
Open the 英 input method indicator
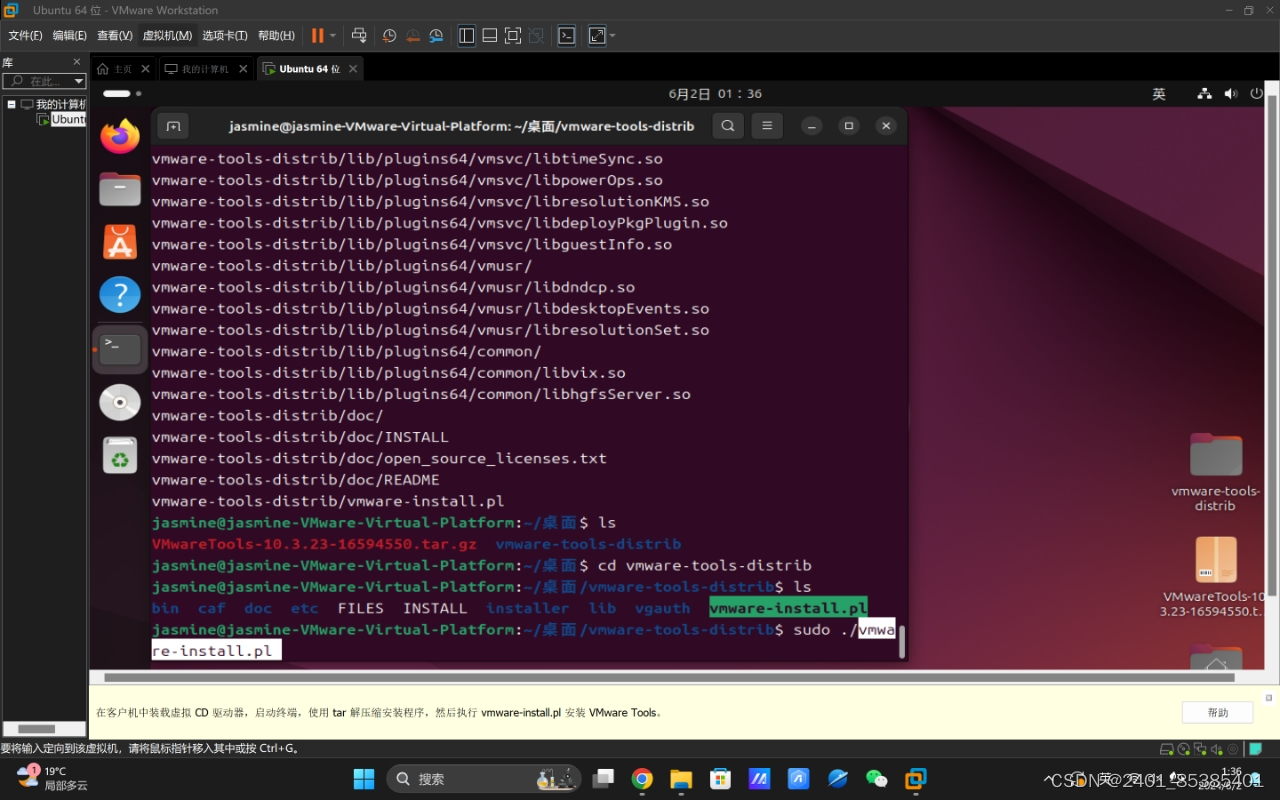tap(1159, 94)
